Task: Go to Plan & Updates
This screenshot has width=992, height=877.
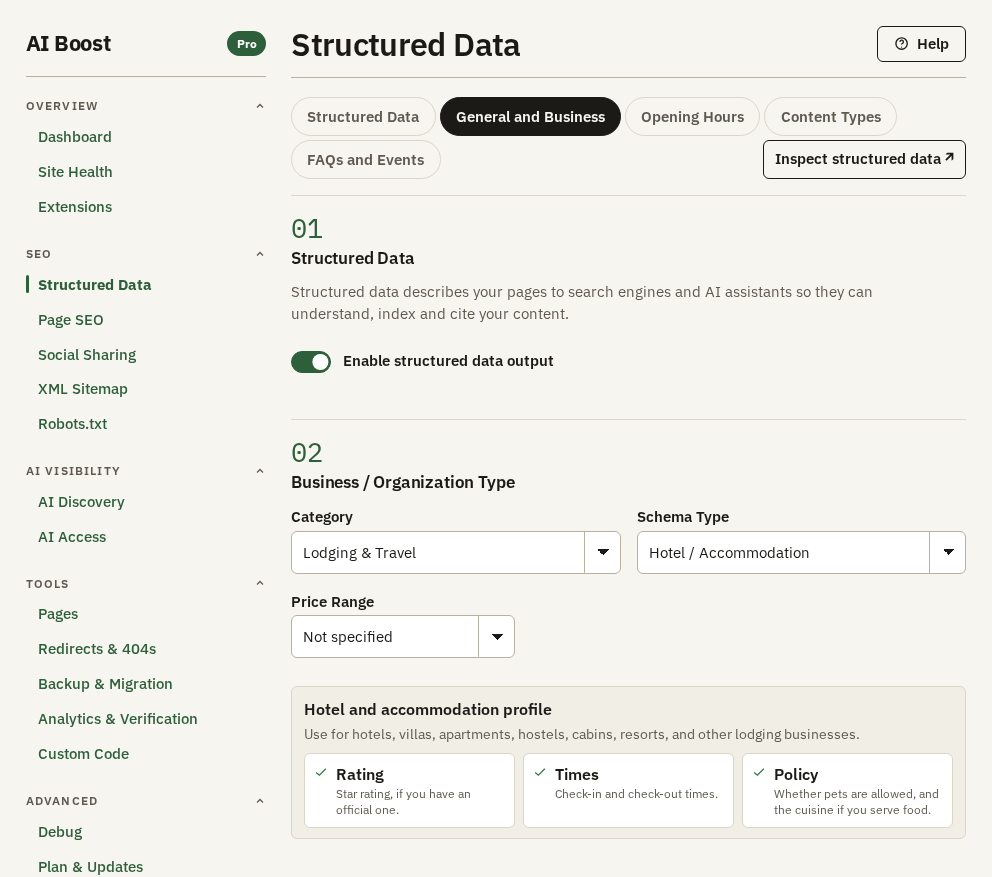Action: [90, 866]
